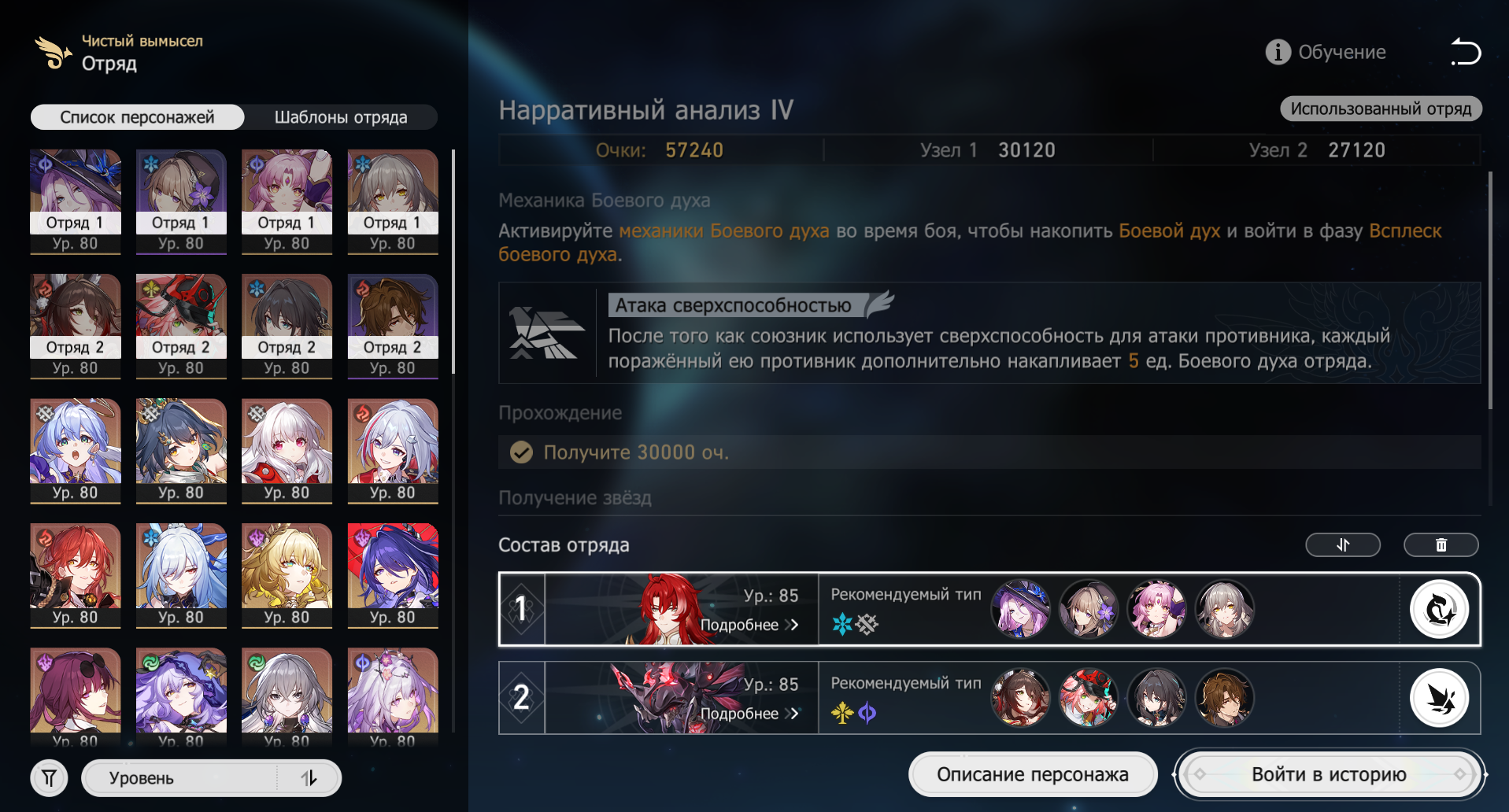This screenshot has height=812, width=1509.
Task: Expand Подробнее for node 1 boss
Action: pyautogui.click(x=749, y=625)
